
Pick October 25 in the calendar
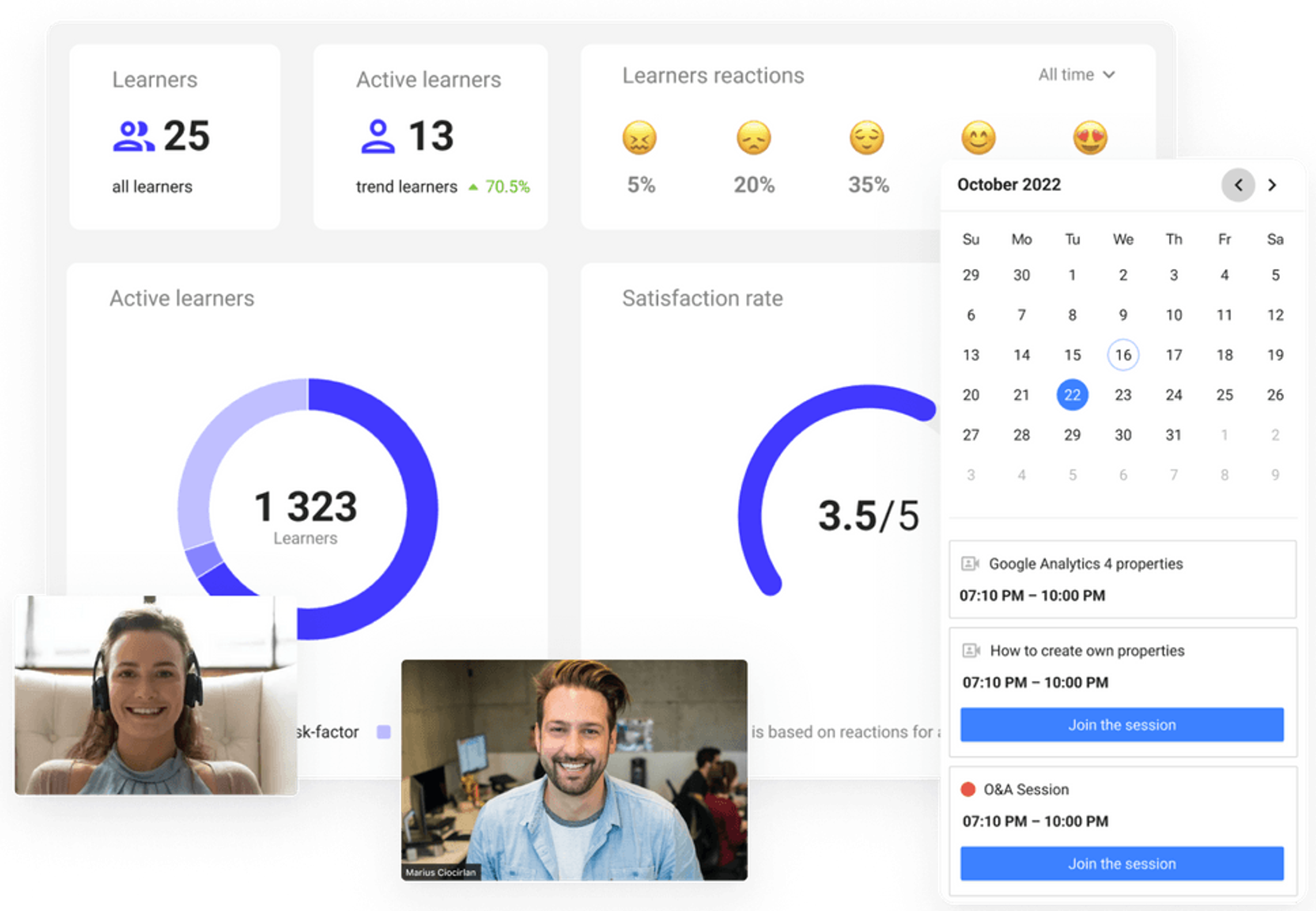(1225, 395)
